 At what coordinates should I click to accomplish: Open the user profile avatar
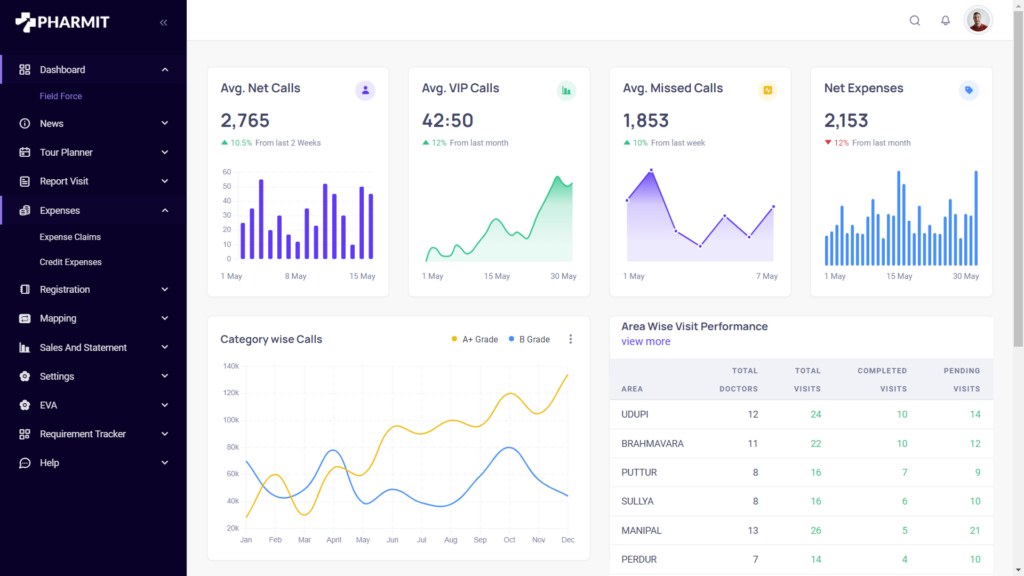(977, 21)
